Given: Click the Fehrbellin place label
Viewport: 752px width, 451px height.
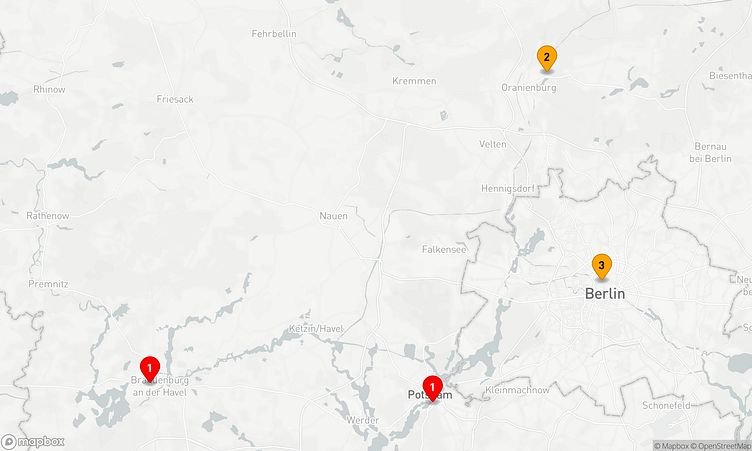Looking at the screenshot, I should tap(274, 34).
